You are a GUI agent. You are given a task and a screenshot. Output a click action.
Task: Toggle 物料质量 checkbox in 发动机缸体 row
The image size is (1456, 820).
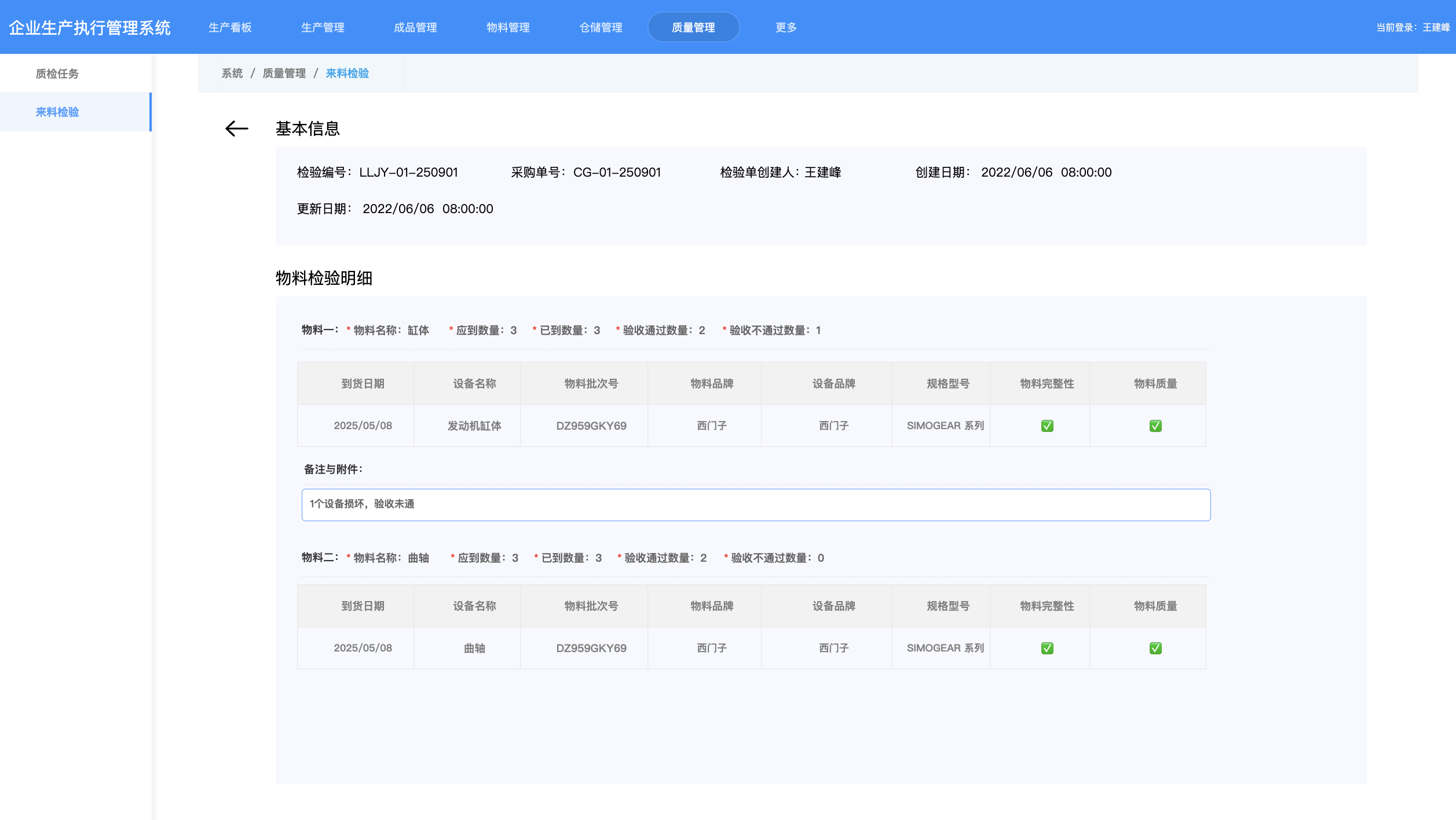click(x=1155, y=426)
